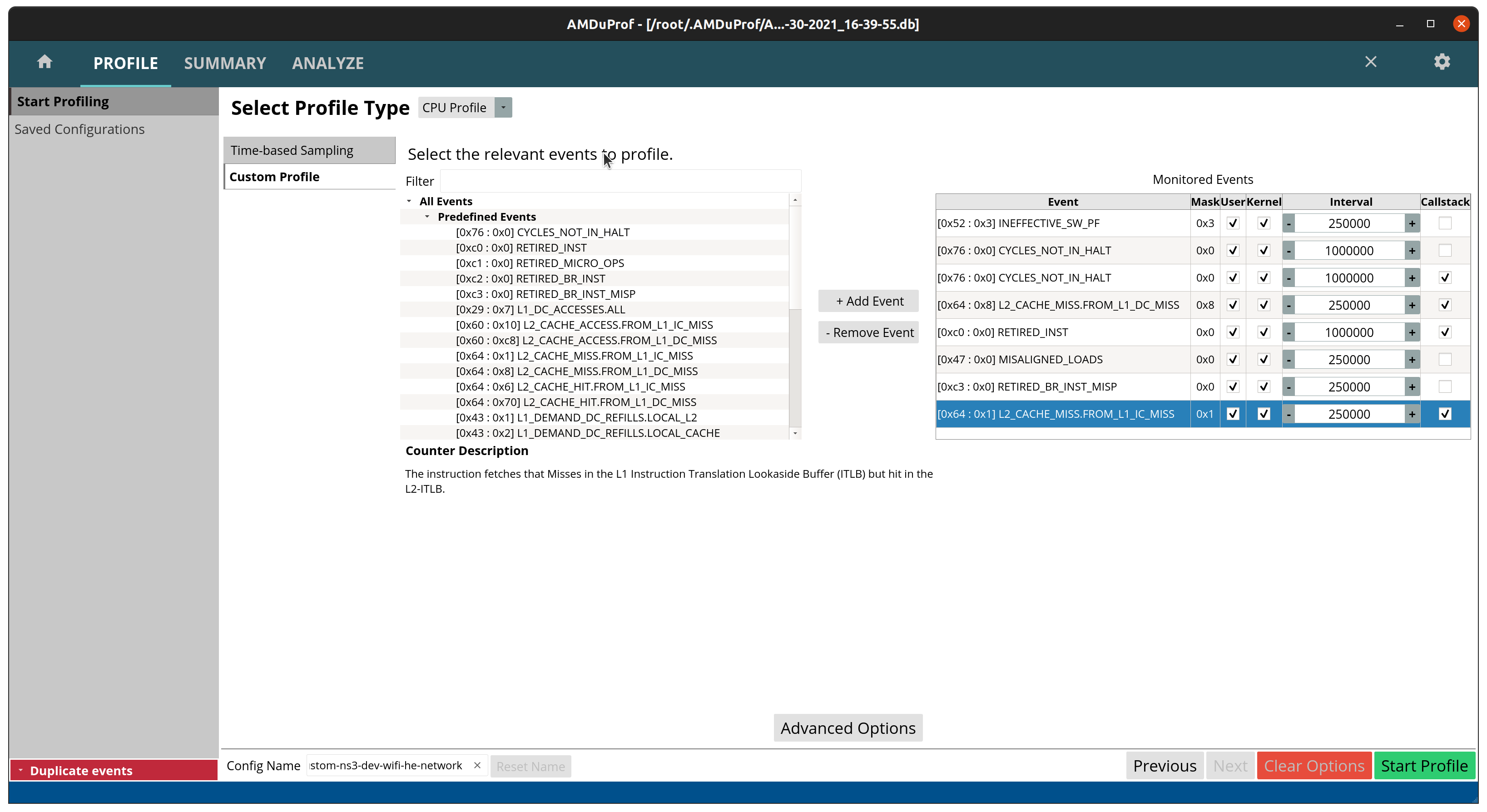Clear the Config Name field with X icon
The width and height of the screenshot is (1487, 812).
point(477,765)
